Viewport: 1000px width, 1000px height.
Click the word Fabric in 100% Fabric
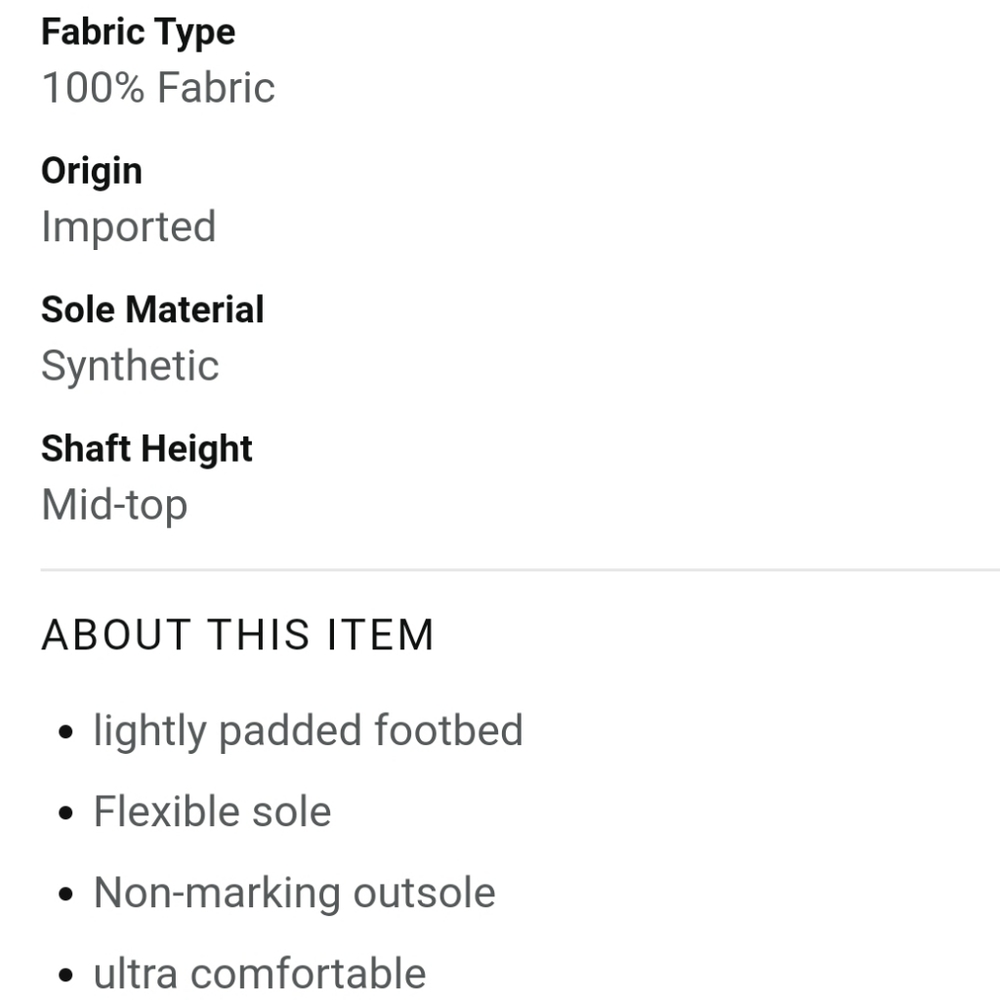coord(216,87)
